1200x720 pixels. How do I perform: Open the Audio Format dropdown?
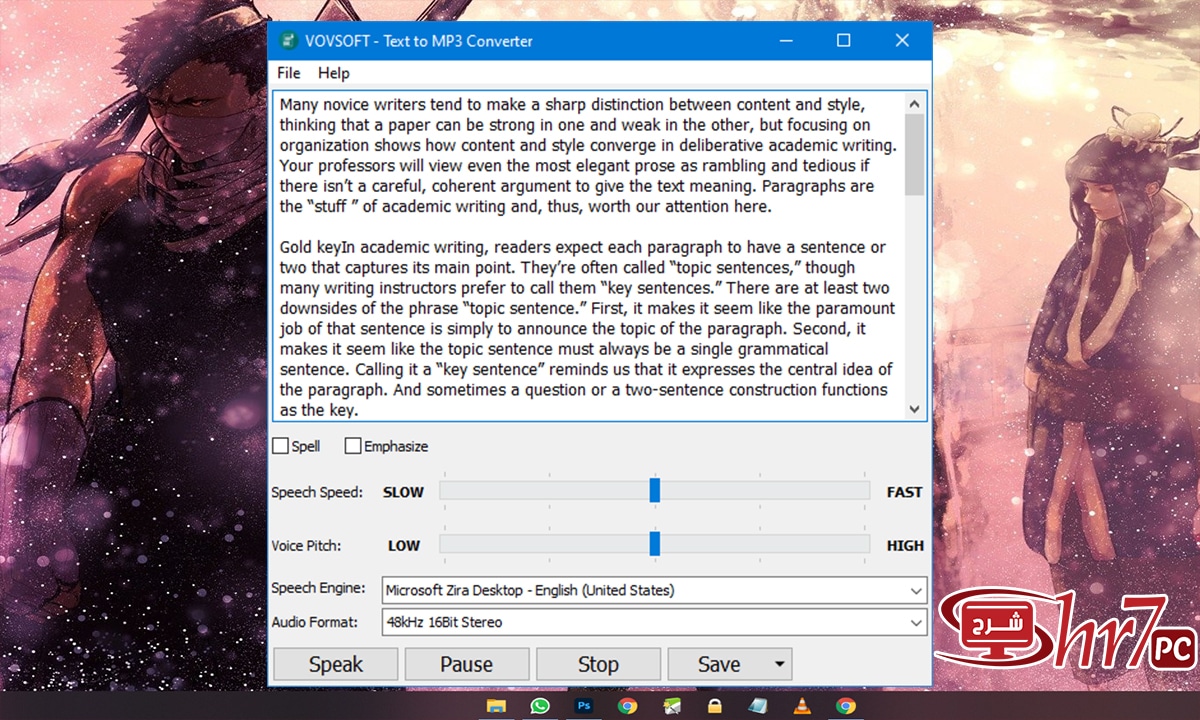[x=916, y=623]
